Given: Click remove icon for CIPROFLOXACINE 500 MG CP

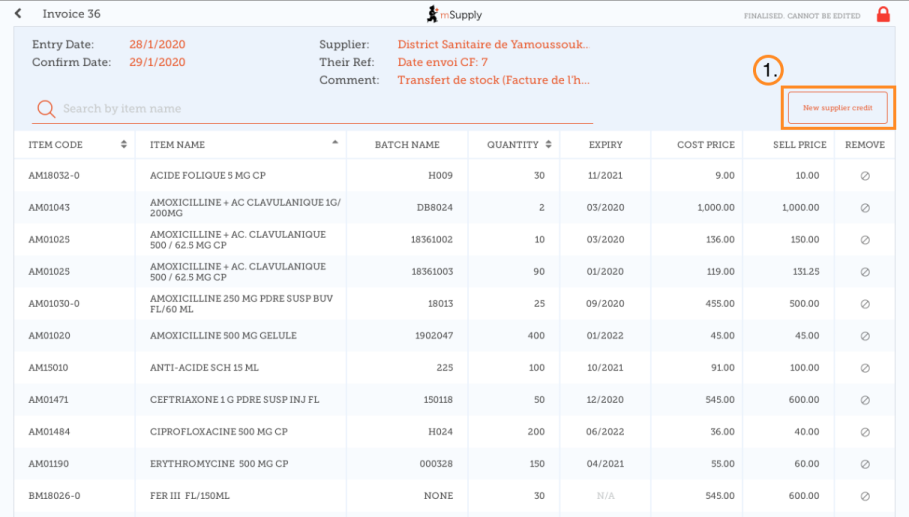Looking at the screenshot, I should (865, 432).
